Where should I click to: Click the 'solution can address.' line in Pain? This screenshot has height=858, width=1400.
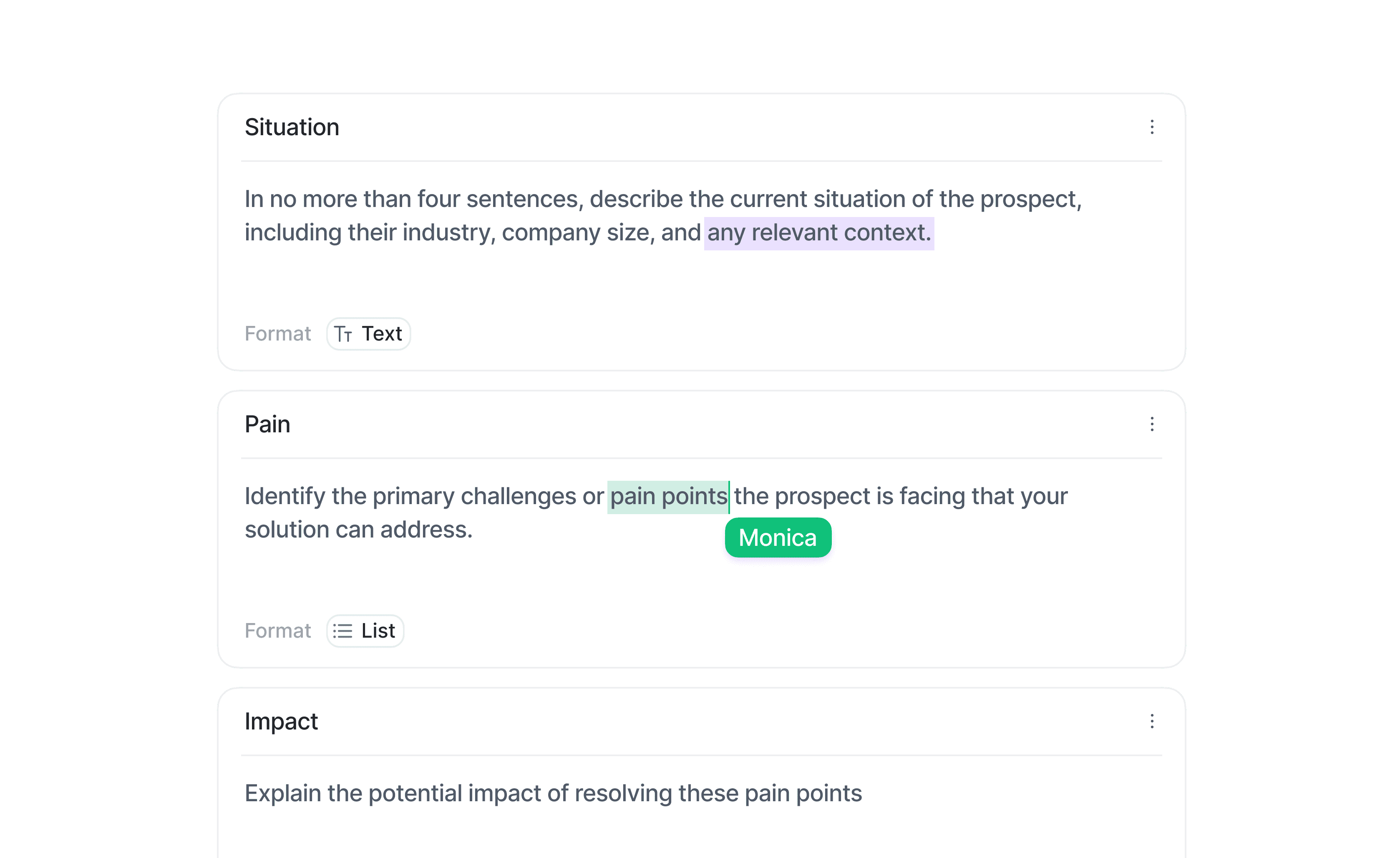tap(358, 530)
